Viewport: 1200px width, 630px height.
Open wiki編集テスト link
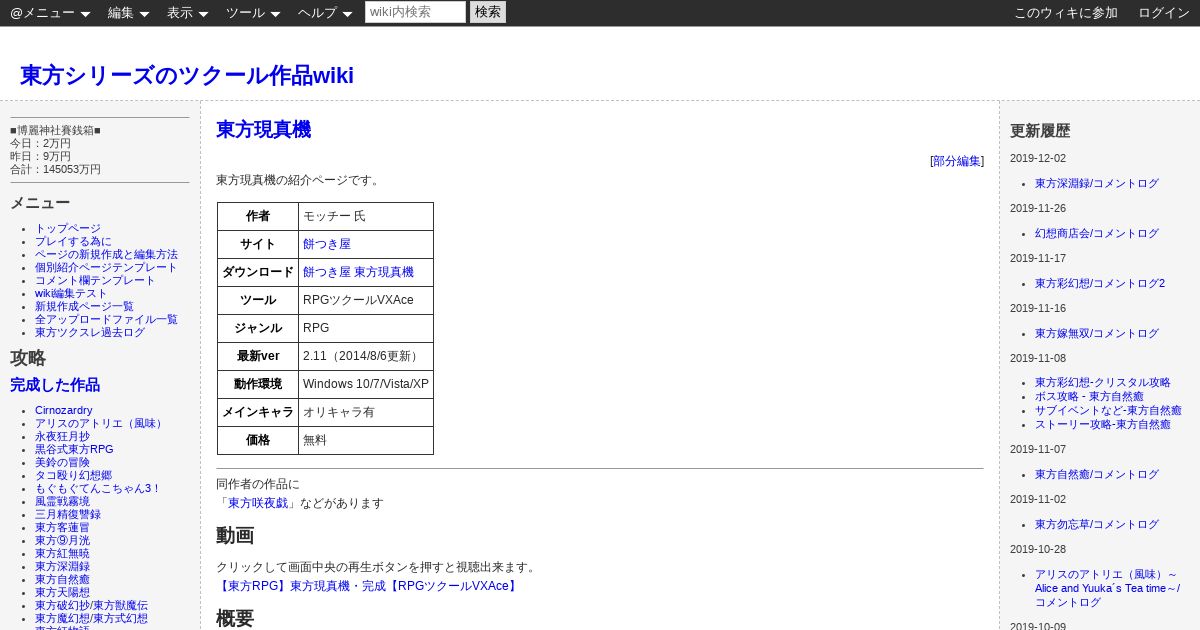click(71, 293)
